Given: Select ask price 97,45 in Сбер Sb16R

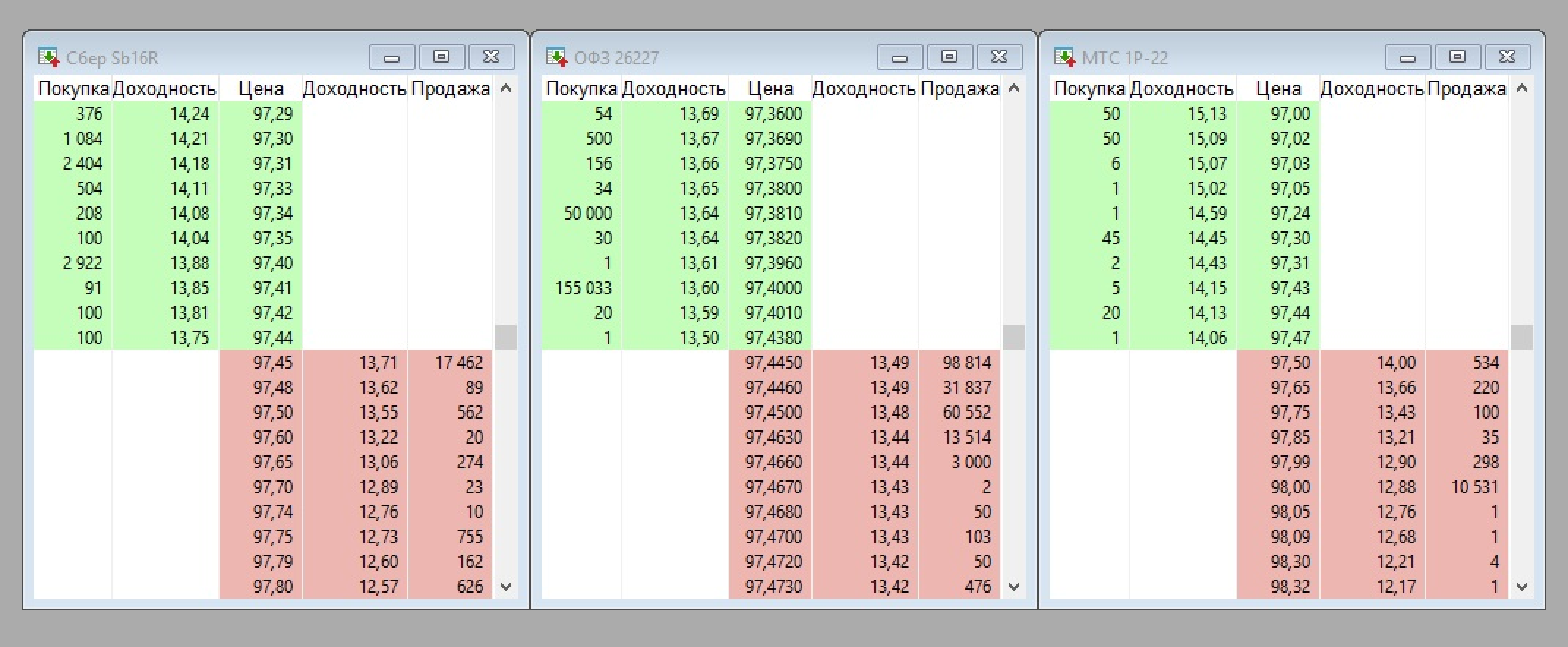Looking at the screenshot, I should pyautogui.click(x=273, y=362).
